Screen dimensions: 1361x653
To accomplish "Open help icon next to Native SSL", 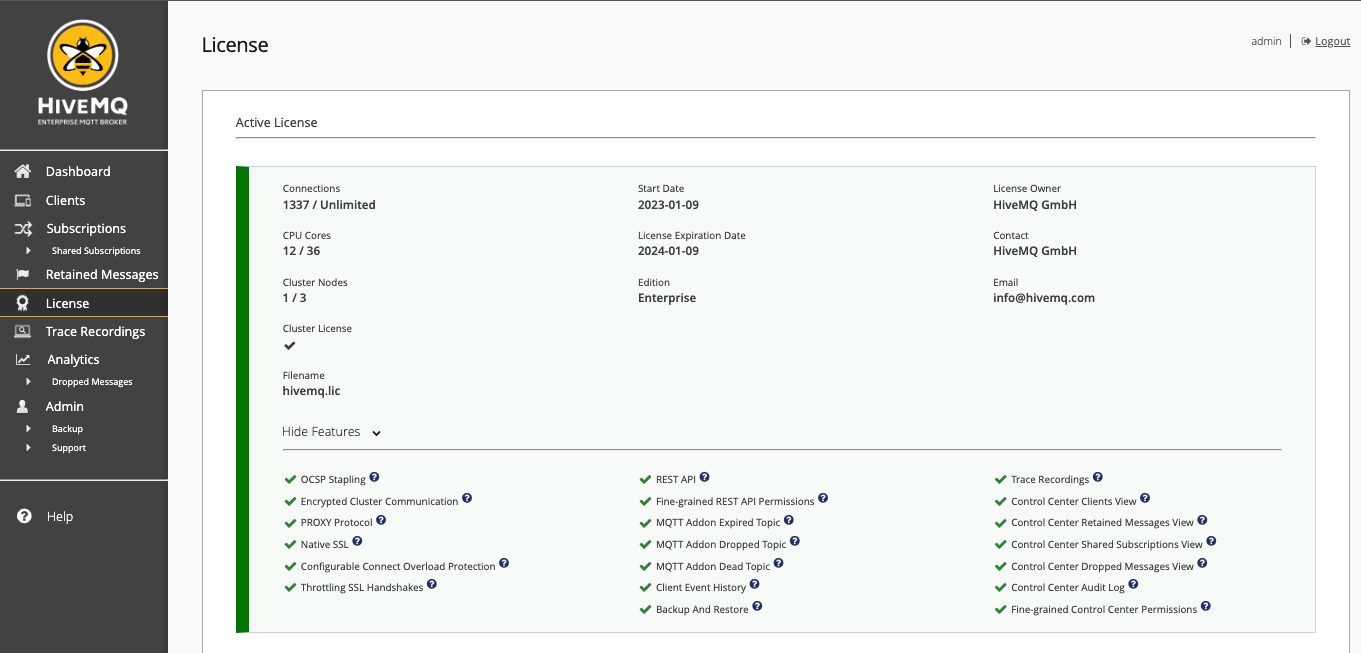I will 357,543.
